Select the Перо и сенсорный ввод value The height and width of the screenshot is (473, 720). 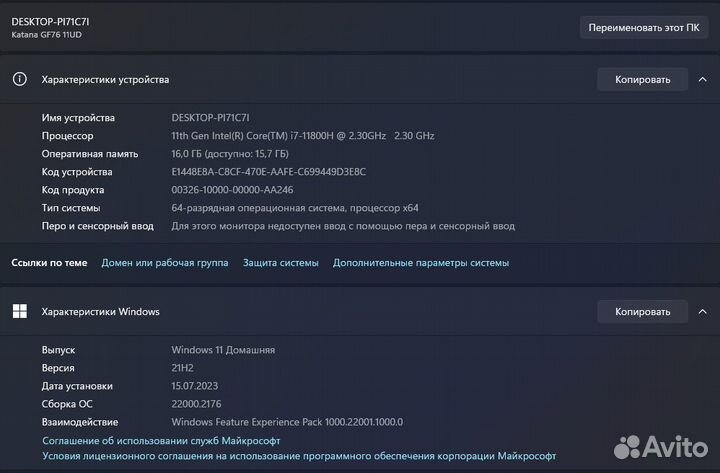pyautogui.click(x=343, y=226)
